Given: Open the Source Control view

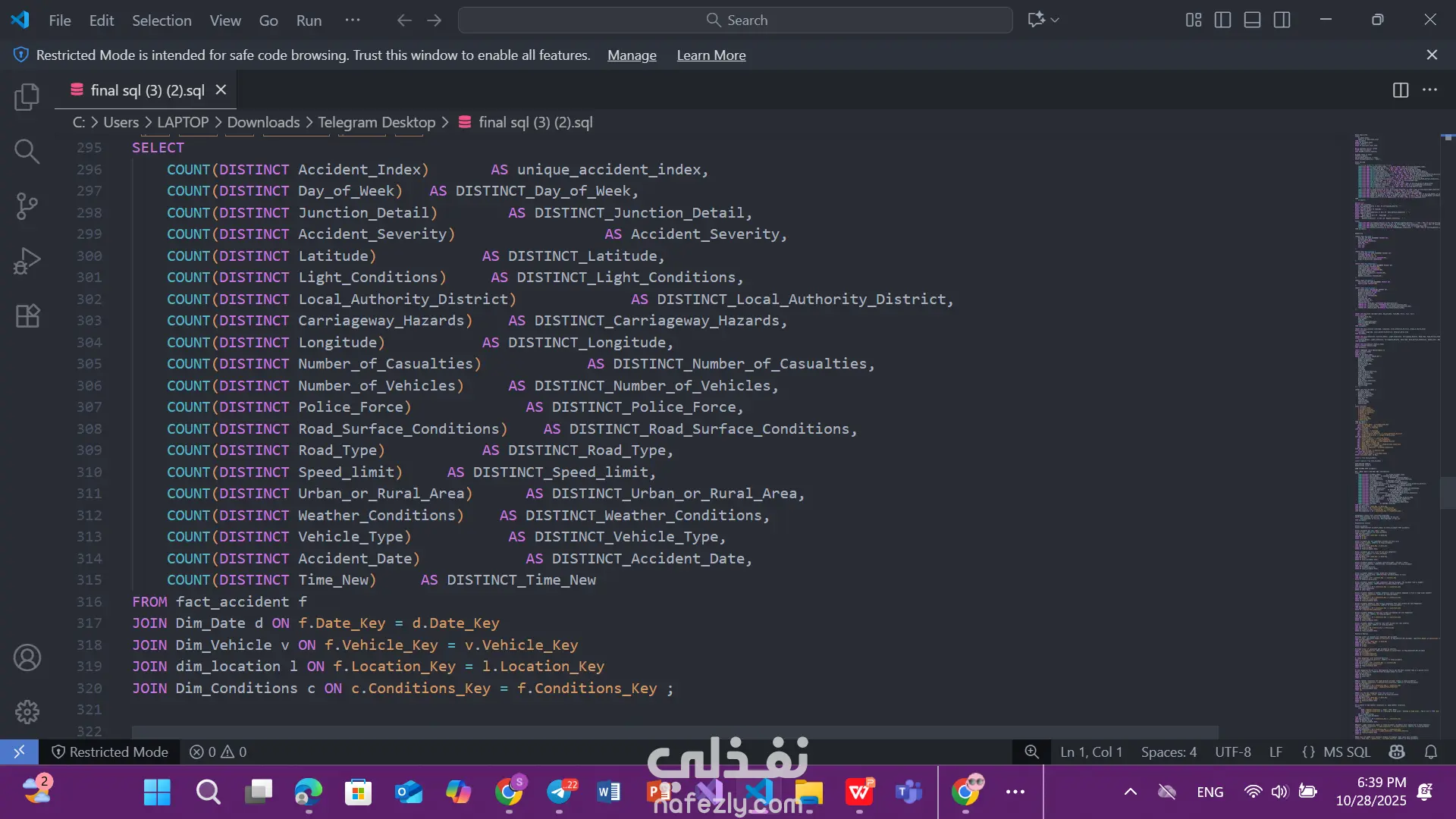Looking at the screenshot, I should click(x=27, y=206).
